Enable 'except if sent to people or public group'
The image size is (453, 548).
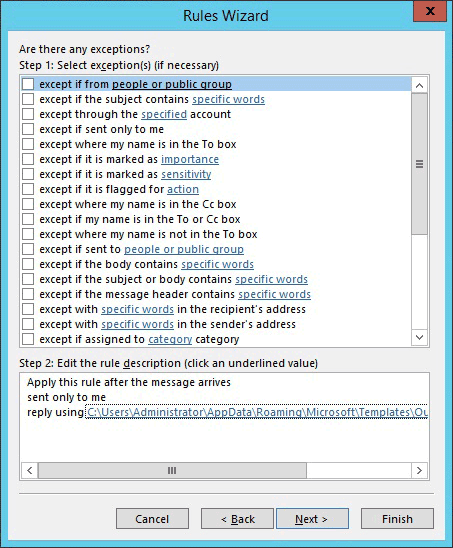(x=28, y=249)
